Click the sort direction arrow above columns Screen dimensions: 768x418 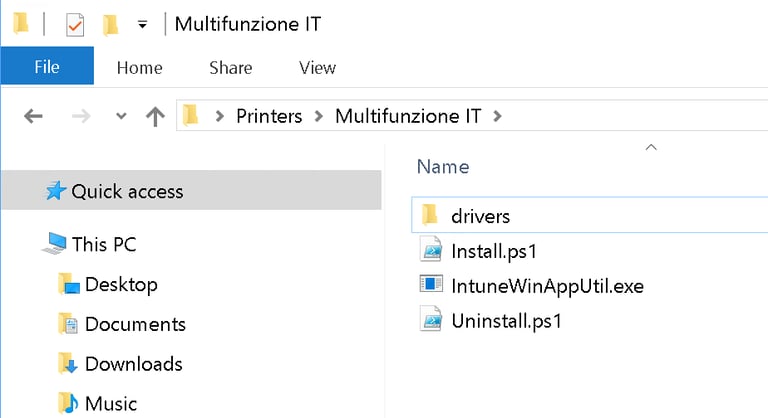pyautogui.click(x=651, y=147)
